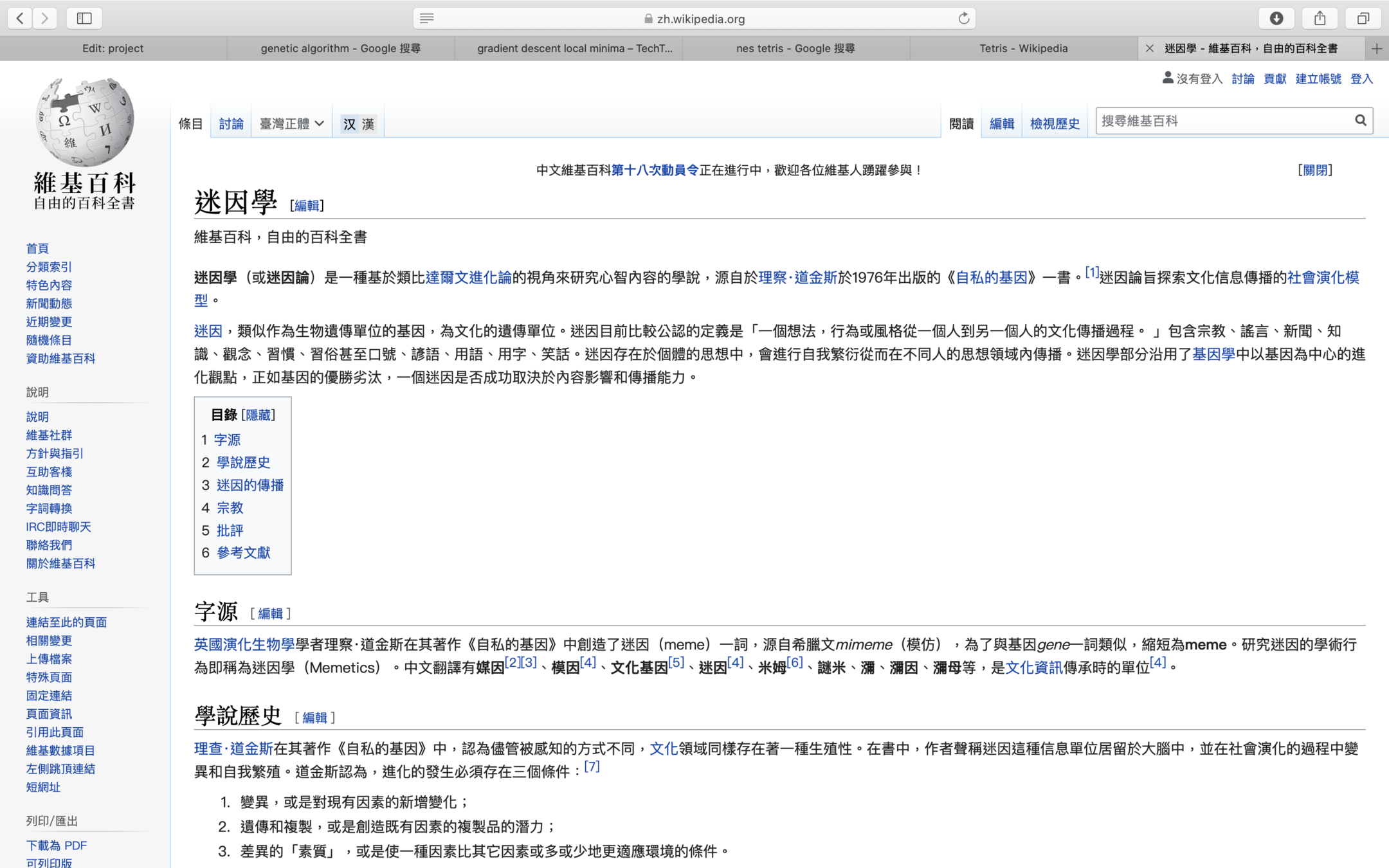Click the Wikipedia search magnifier icon

1360,120
